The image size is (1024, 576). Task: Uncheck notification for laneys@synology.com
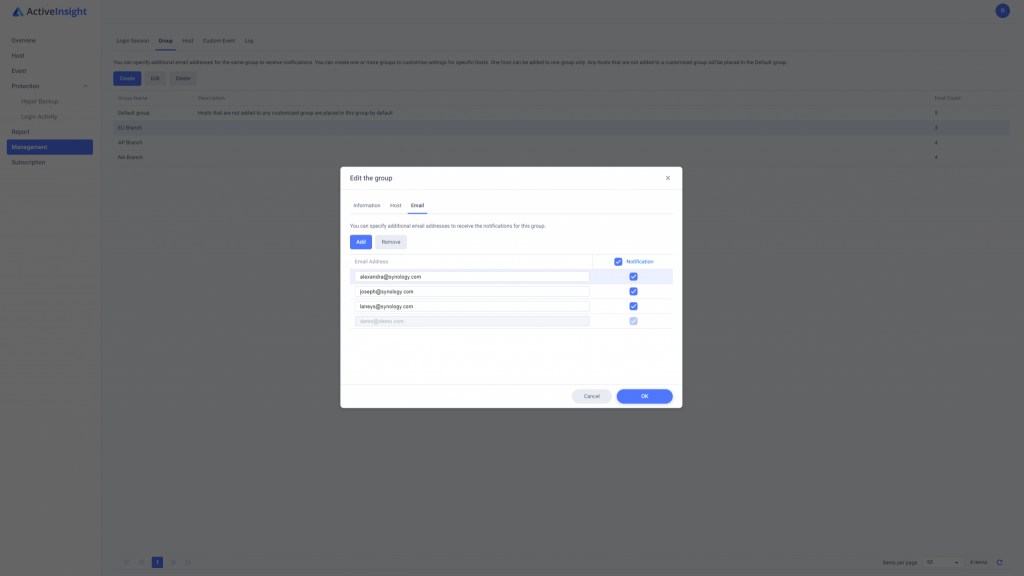(633, 306)
